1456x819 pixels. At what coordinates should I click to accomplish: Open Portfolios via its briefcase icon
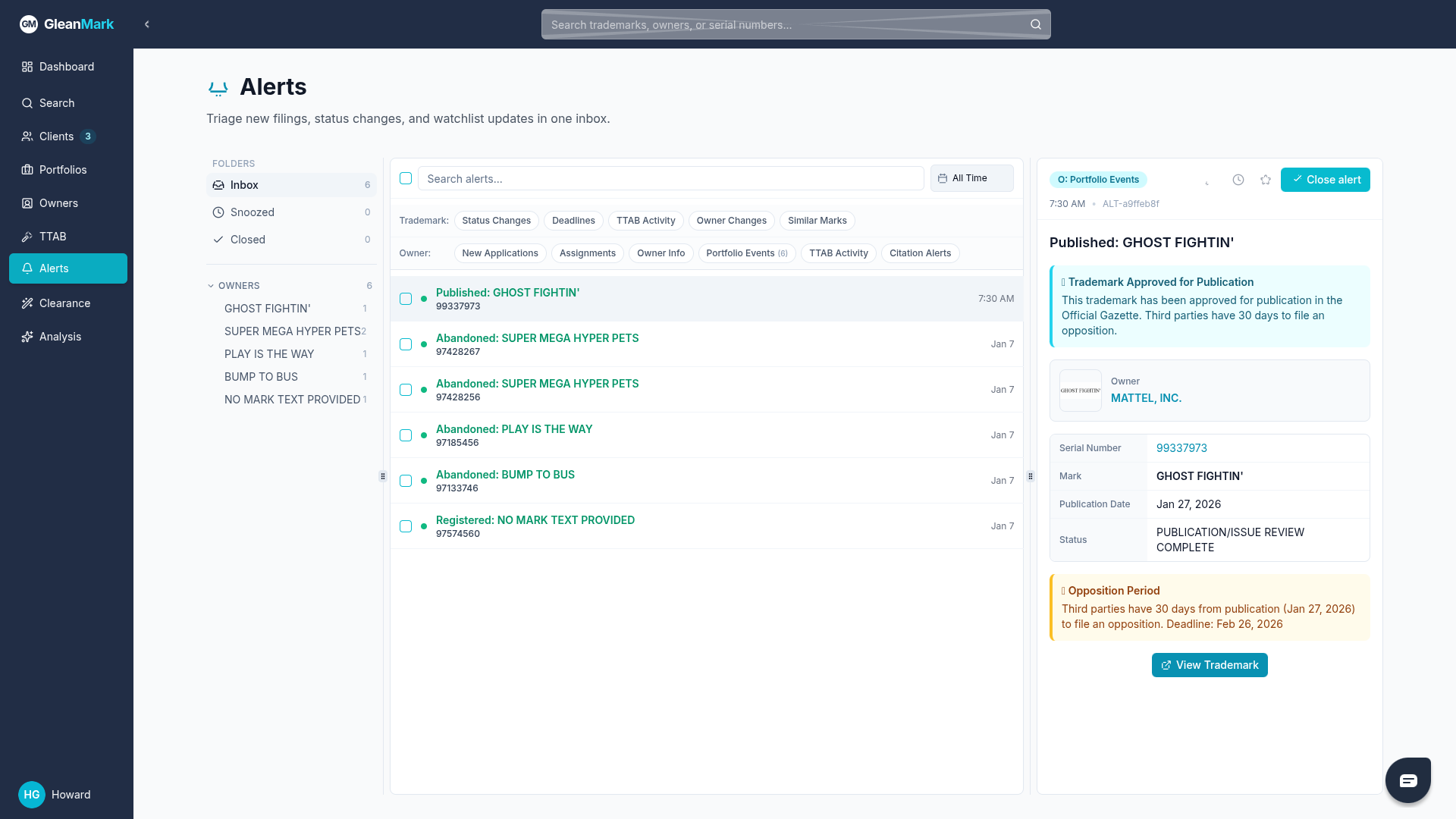pos(27,170)
